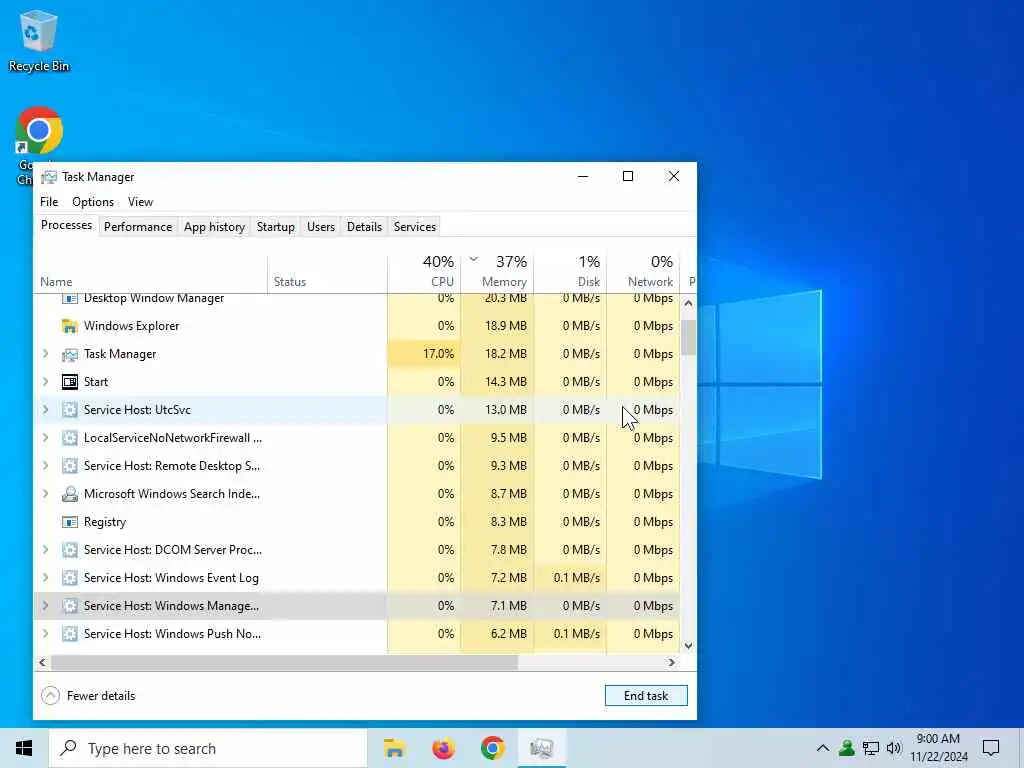Expand the Start process group
Viewport: 1024px width, 768px height.
click(46, 382)
